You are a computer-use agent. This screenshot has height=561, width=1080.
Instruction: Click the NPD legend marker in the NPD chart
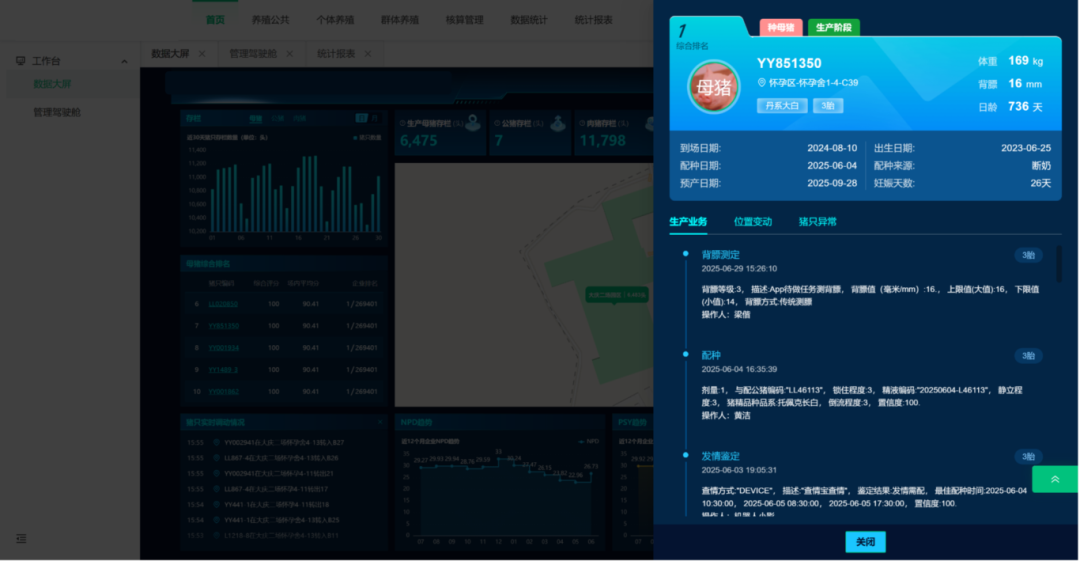pos(581,441)
